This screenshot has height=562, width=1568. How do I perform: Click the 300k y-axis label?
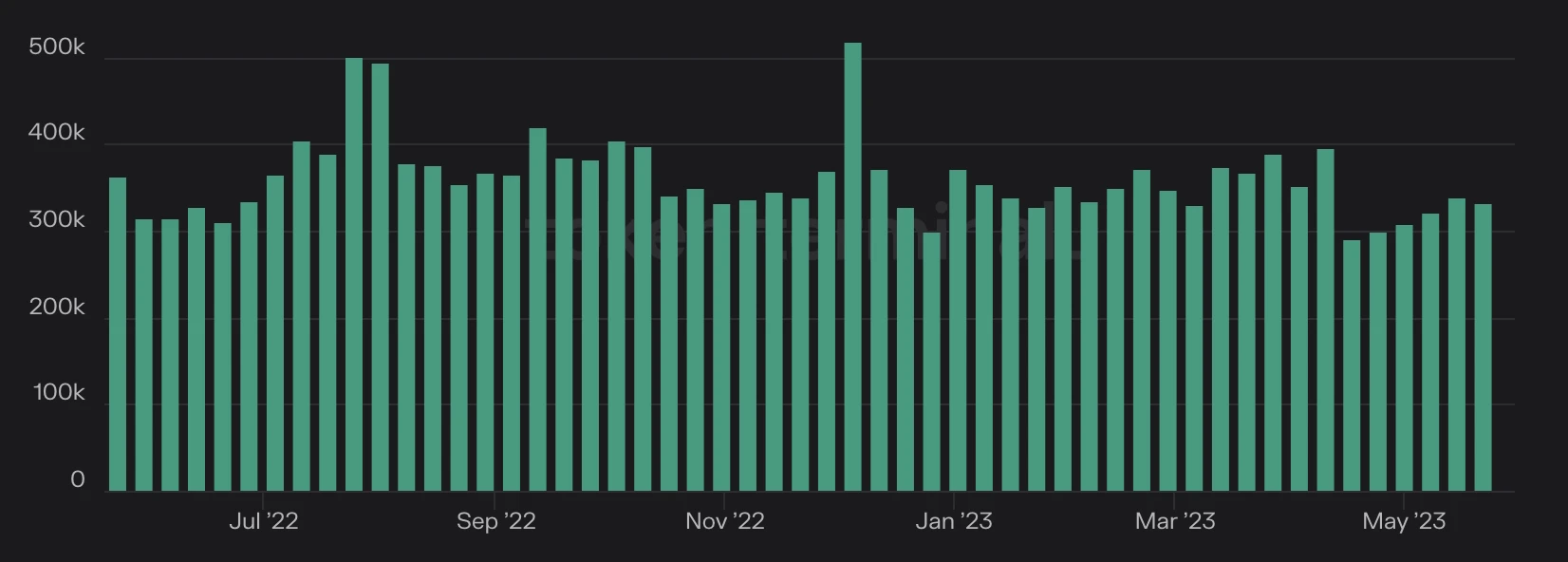[57, 220]
